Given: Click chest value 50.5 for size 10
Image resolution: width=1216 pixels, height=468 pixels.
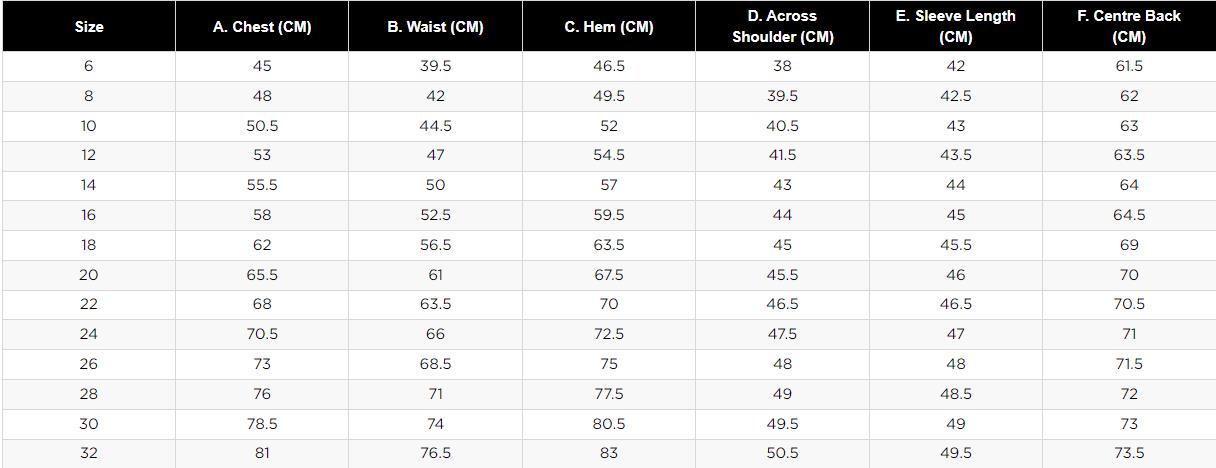Looking at the screenshot, I should (x=262, y=126).
